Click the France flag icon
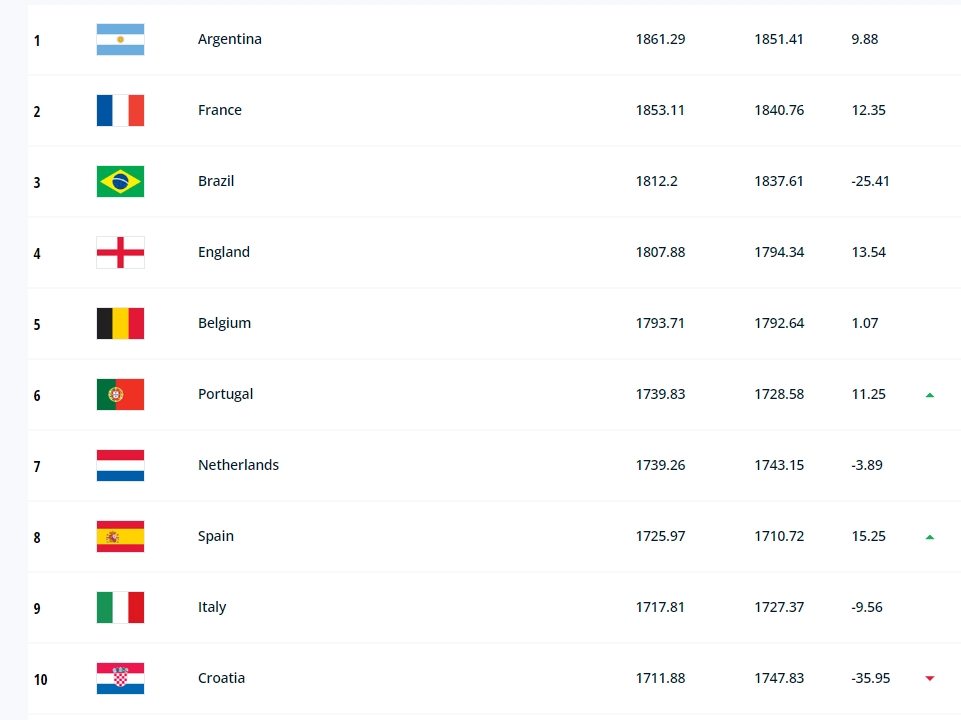 (x=120, y=111)
